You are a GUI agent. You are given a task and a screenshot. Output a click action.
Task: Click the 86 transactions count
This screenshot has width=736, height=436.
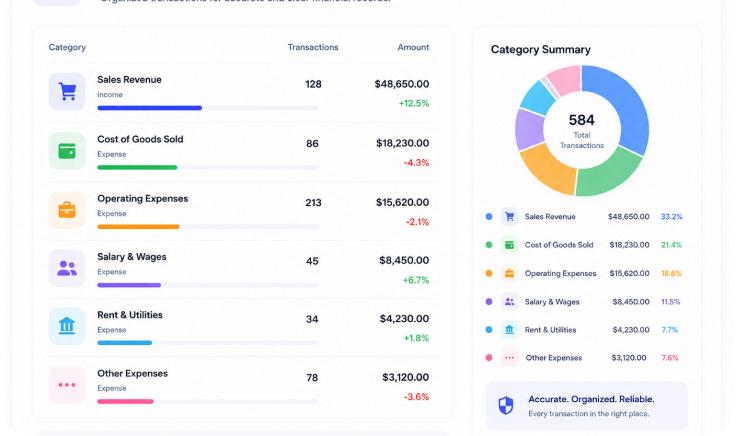click(312, 144)
